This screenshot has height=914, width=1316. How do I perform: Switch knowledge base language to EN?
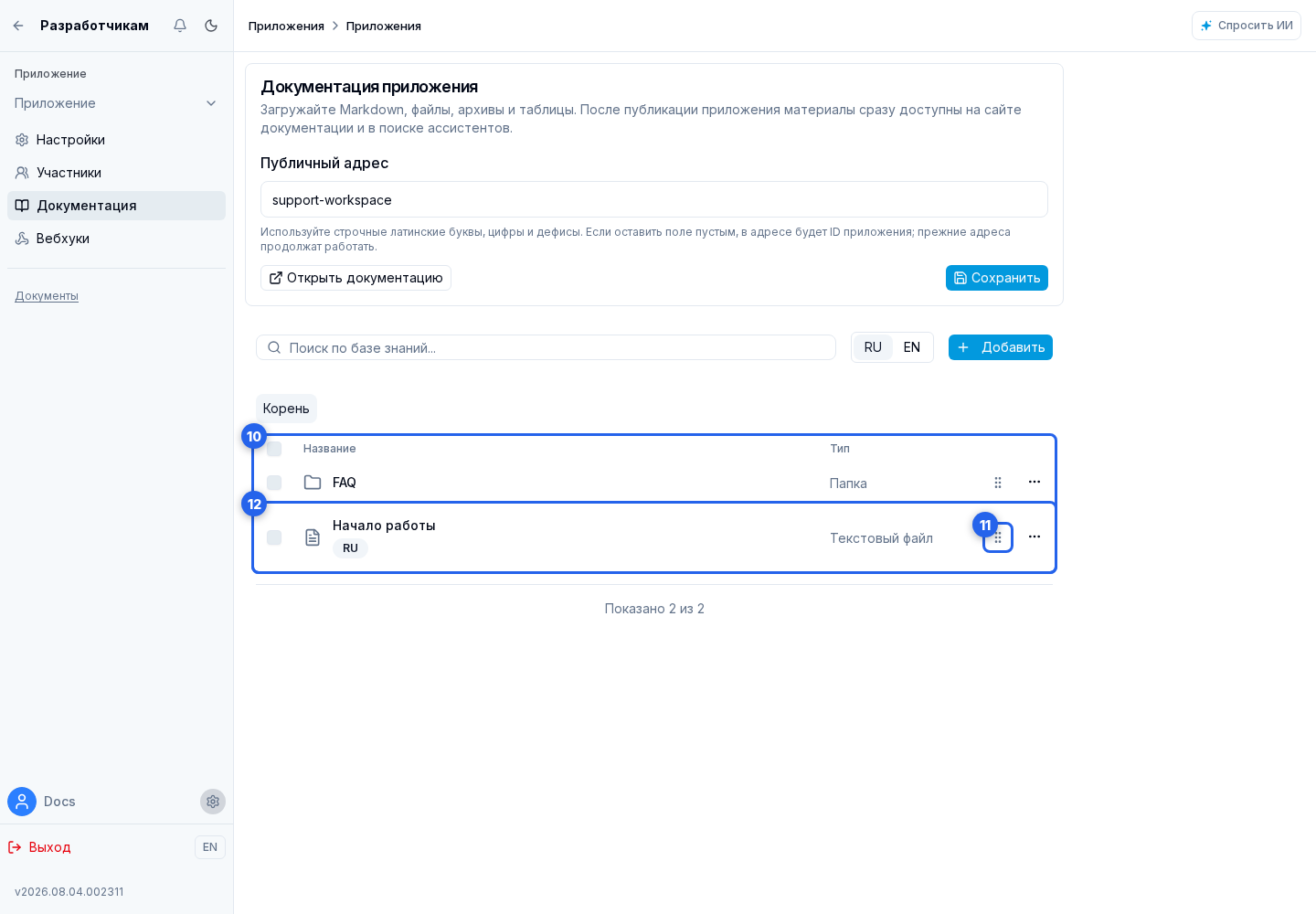[x=912, y=347]
